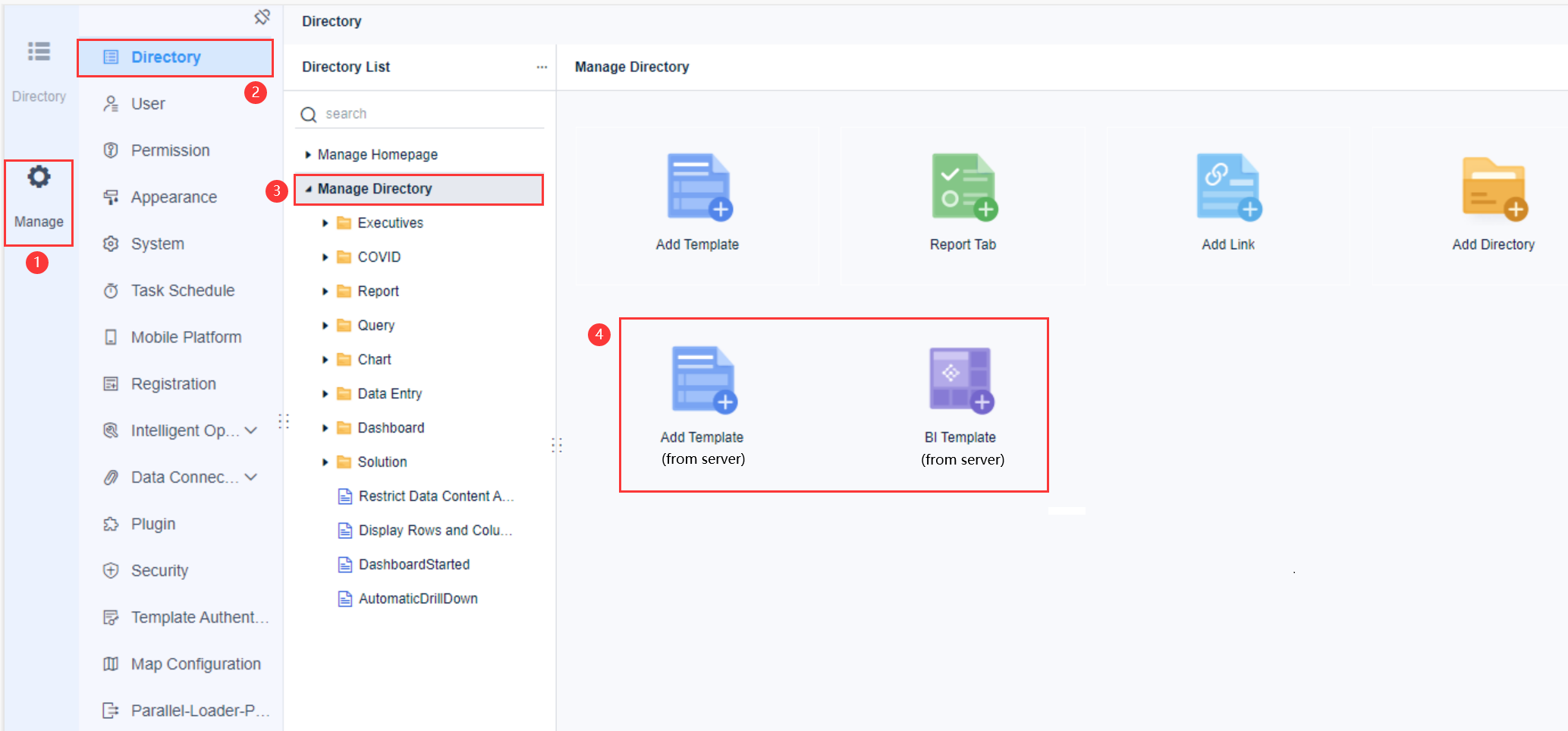Viewport: 1568px width, 731px height.
Task: Expand the Manage Homepage node arrow
Action: [x=308, y=155]
